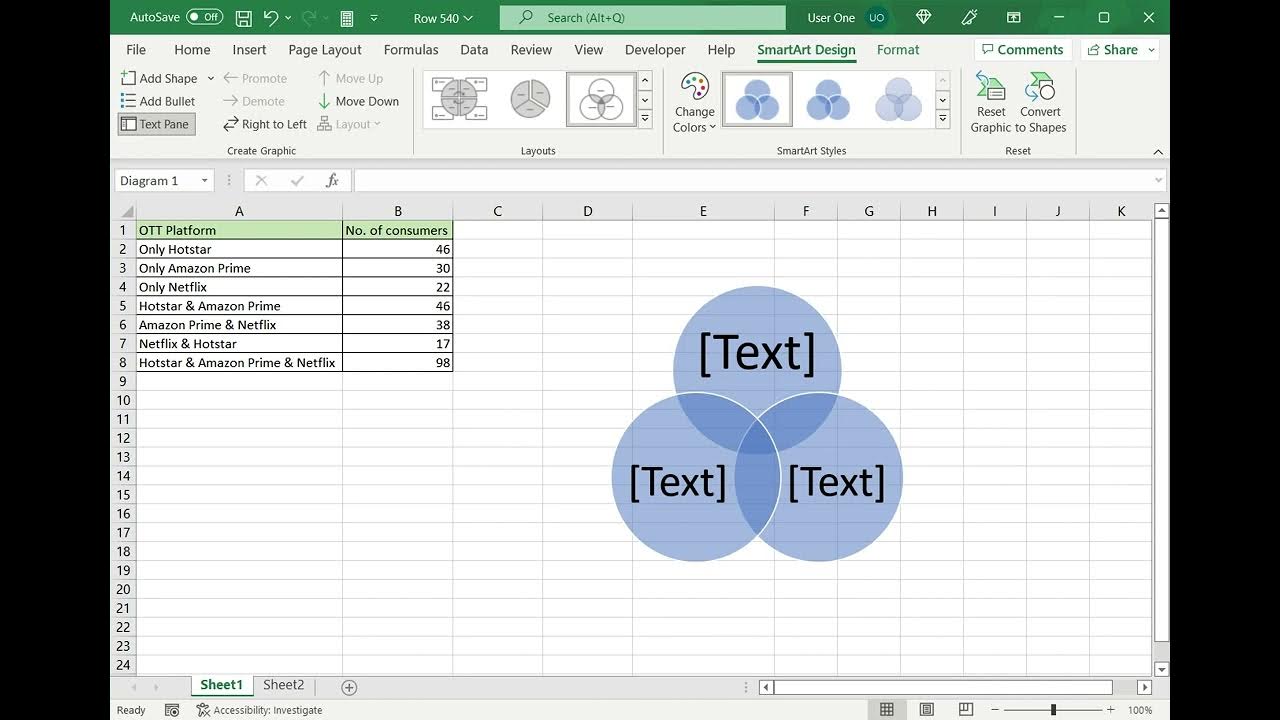Click Accessibility: Investigate in status bar

click(260, 710)
